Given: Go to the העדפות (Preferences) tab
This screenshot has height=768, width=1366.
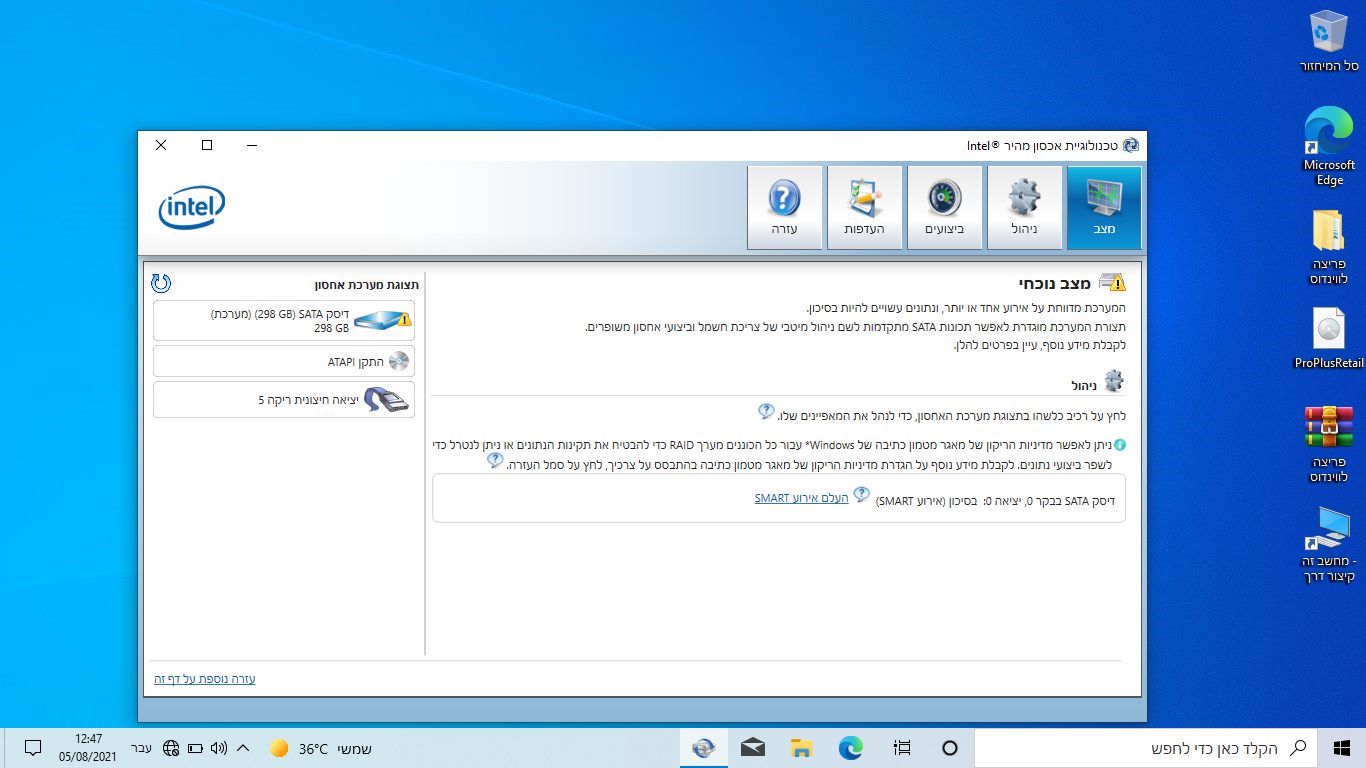Looking at the screenshot, I should coord(864,208).
